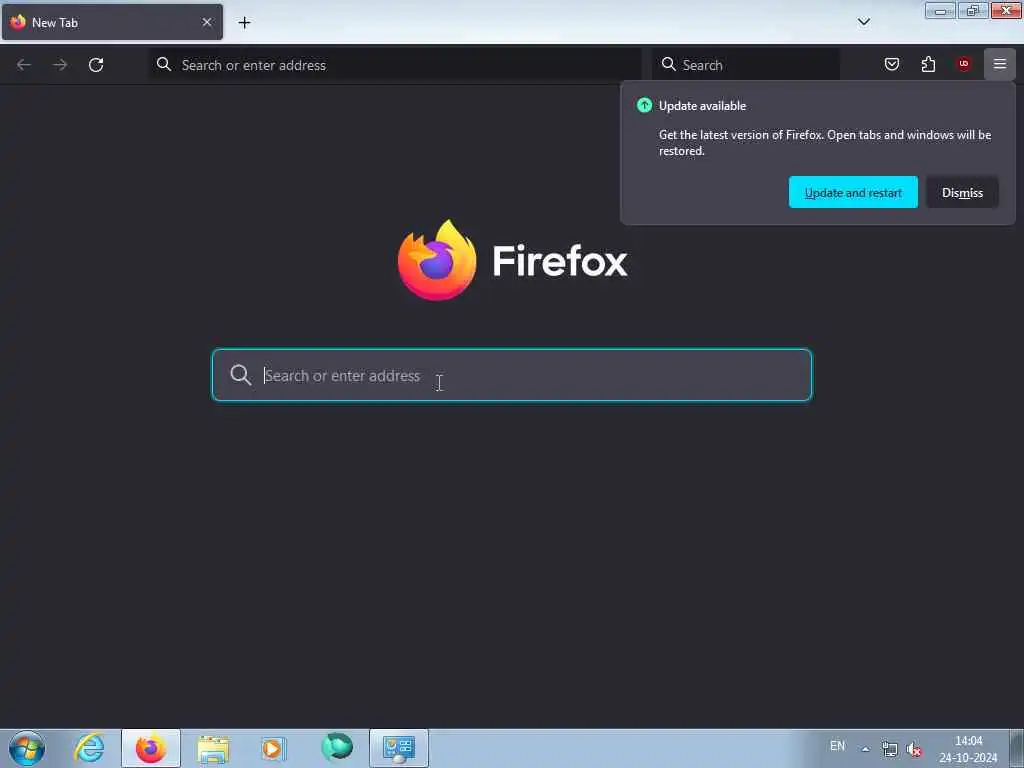Open the network tray icon

point(889,749)
